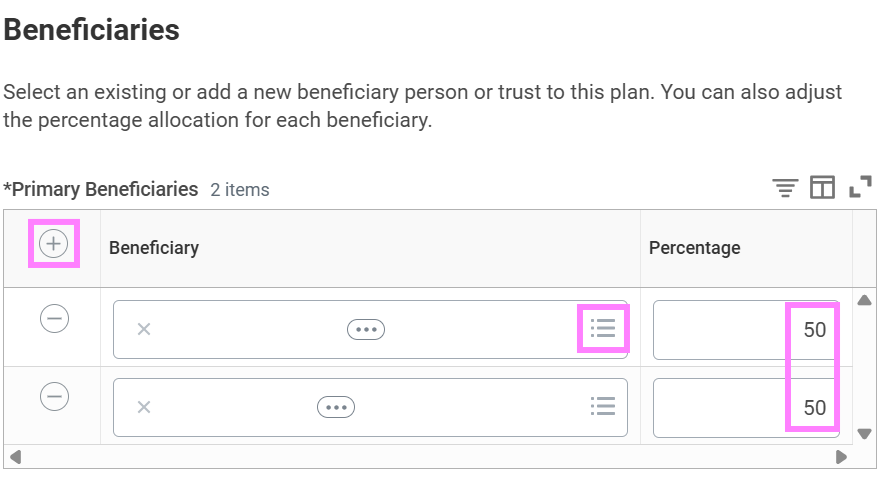Screen dimensions: 885x483
Task: Open the first beneficiary prompt list
Action: point(603,329)
